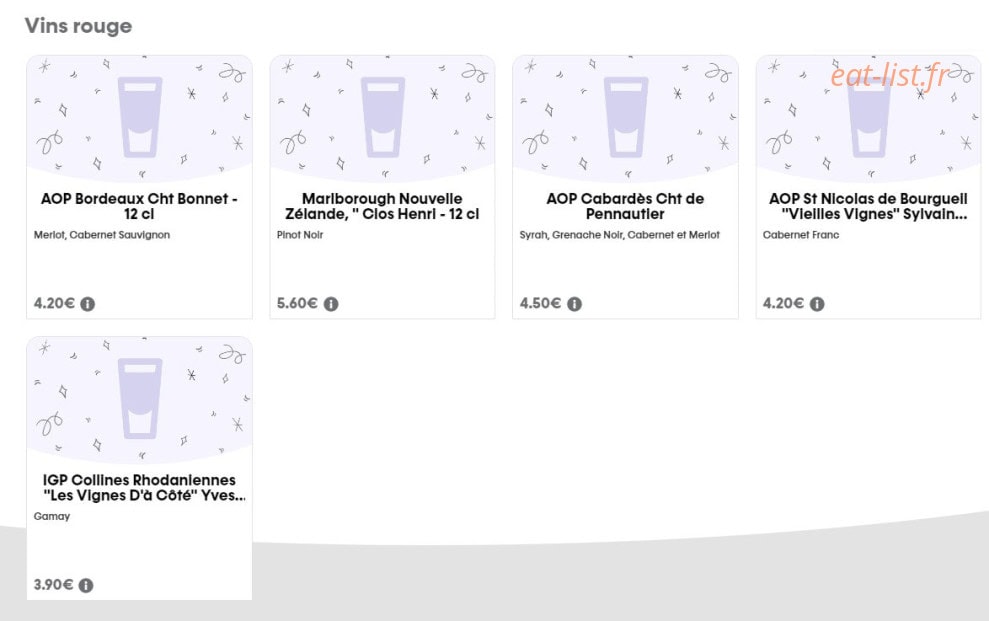
Task: Open AOP Cabardès Cht de Pennautier title
Action: (x=625, y=206)
